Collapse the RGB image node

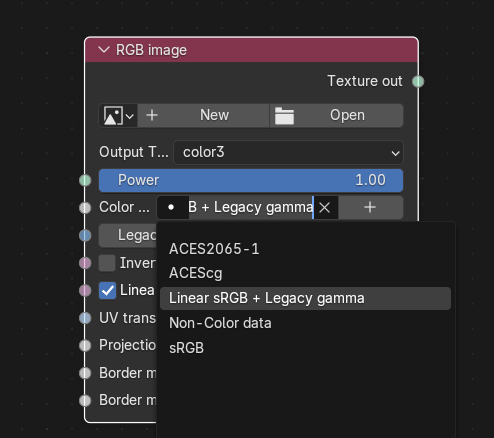coord(104,50)
